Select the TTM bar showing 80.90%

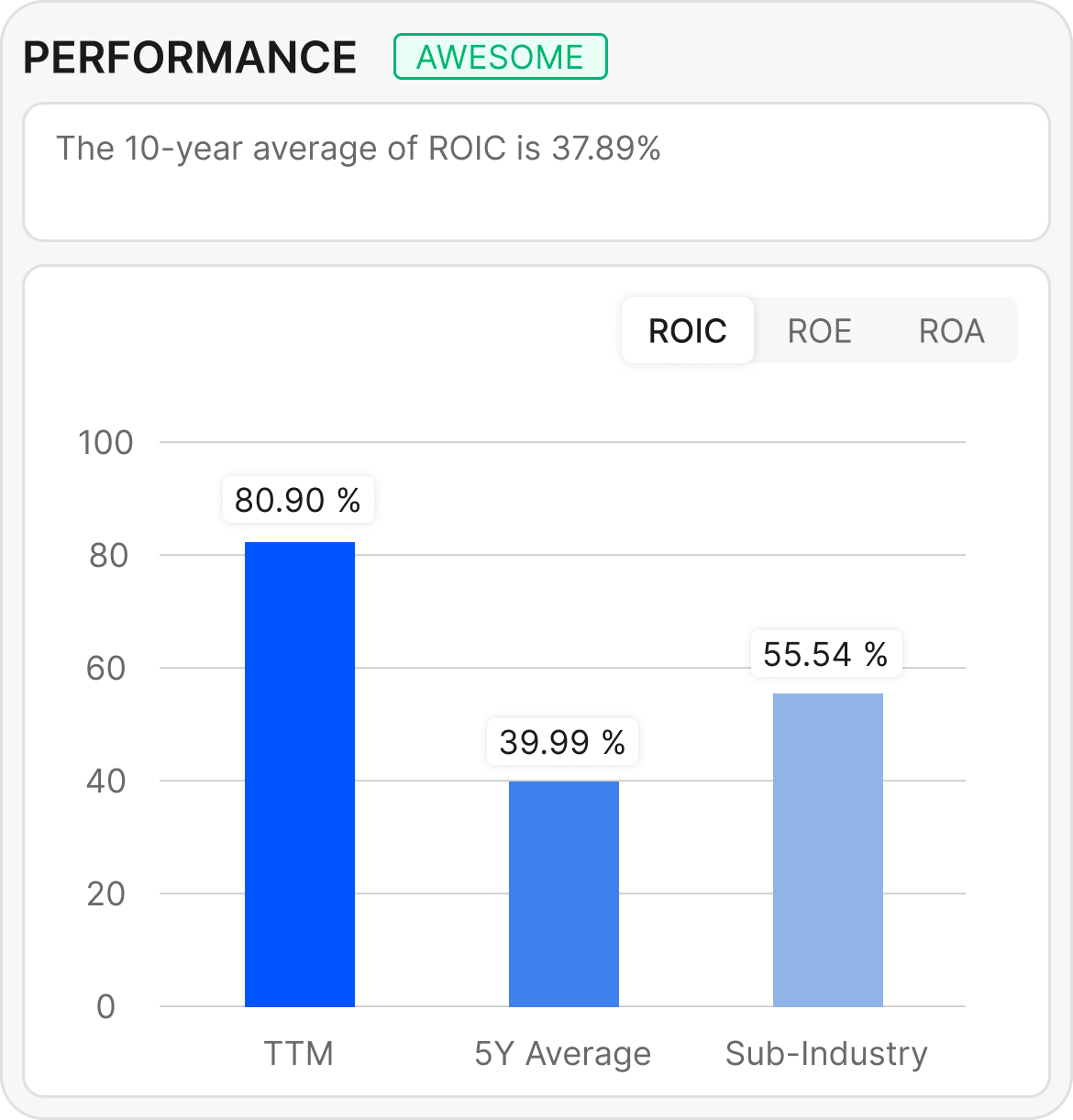tap(299, 775)
